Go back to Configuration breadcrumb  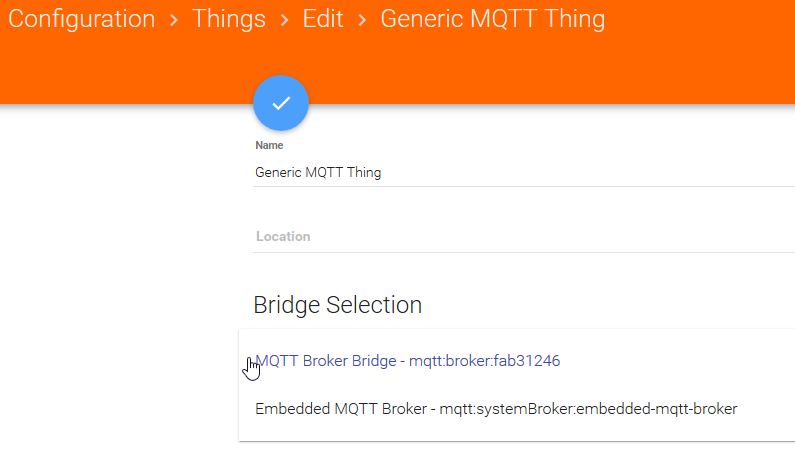coord(82,19)
